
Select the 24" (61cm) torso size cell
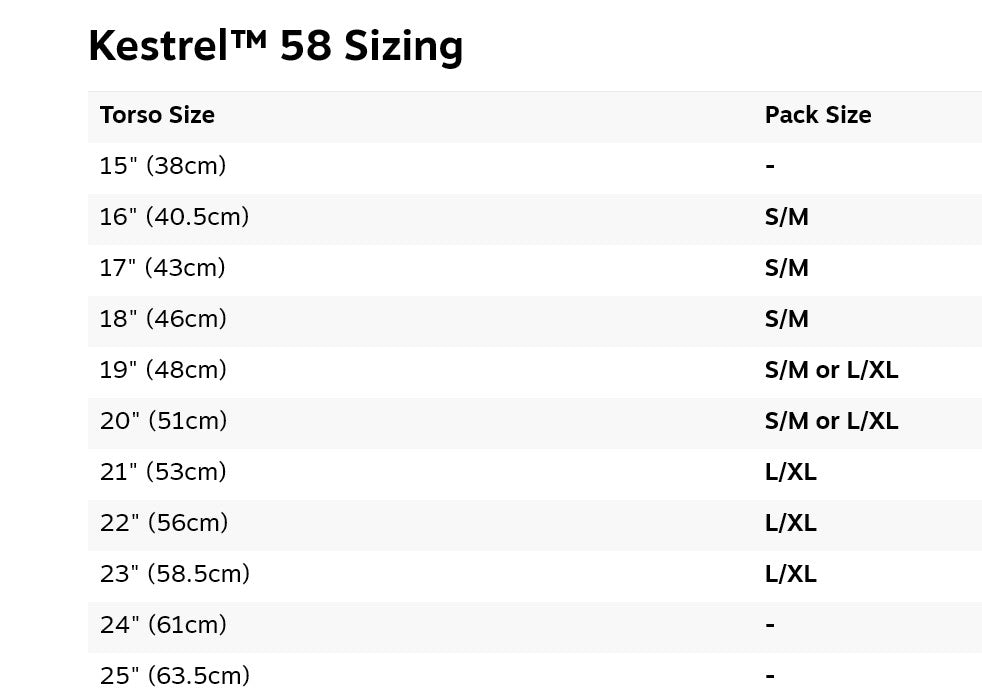(163, 625)
